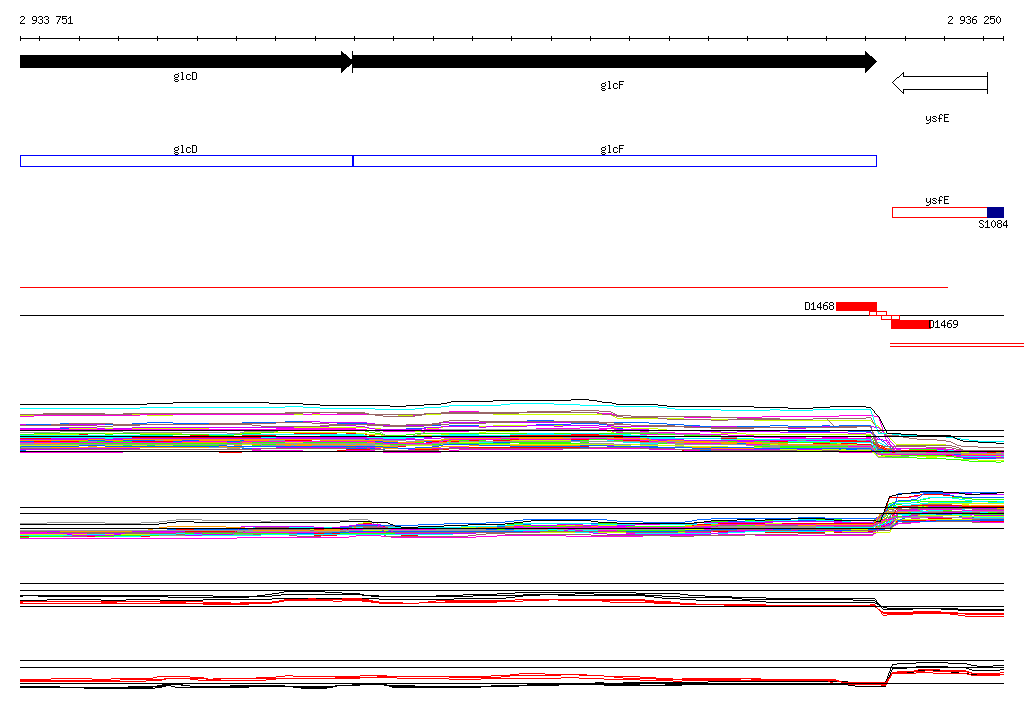Click the ysfE label under white arrow

(x=937, y=118)
